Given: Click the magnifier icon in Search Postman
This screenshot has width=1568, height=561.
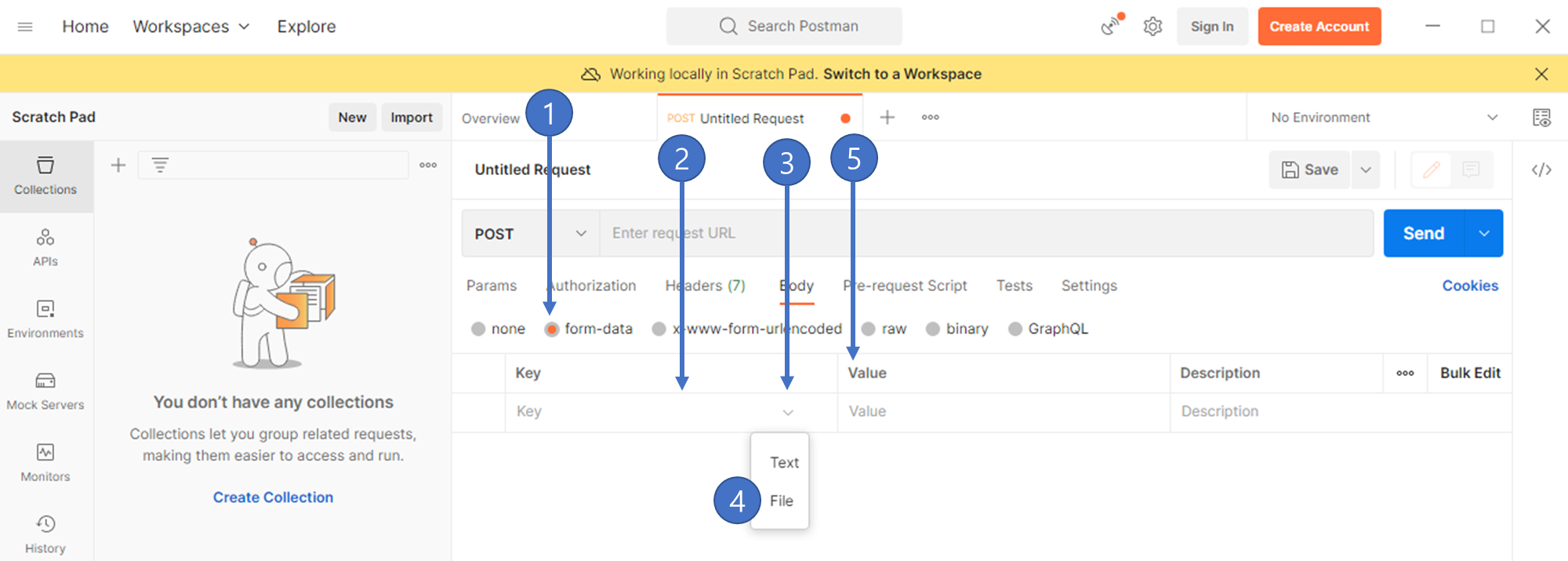Looking at the screenshot, I should [x=728, y=26].
